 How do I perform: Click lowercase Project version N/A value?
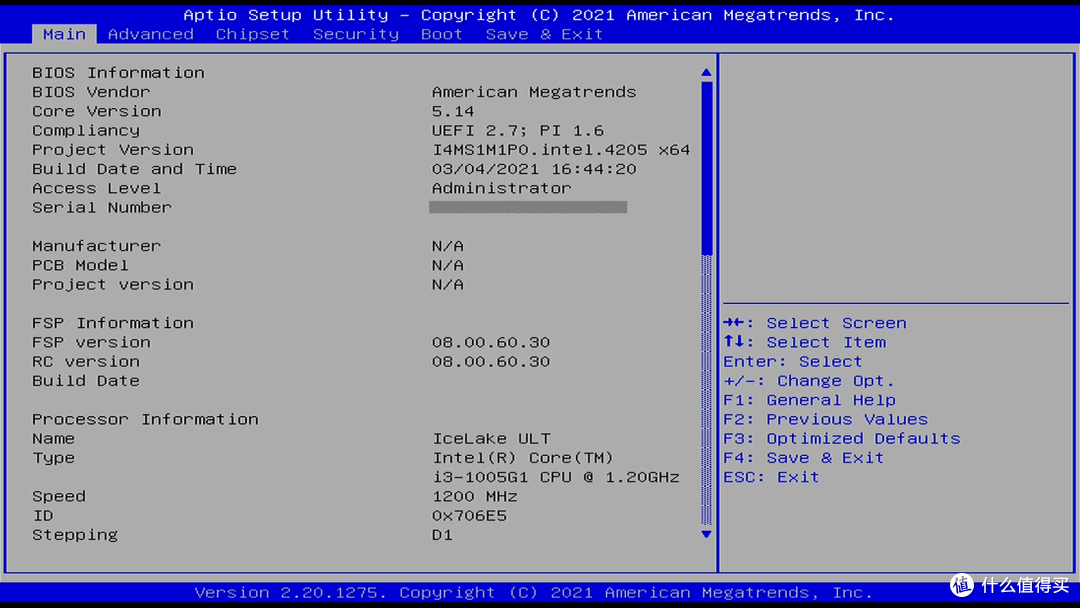tap(448, 284)
